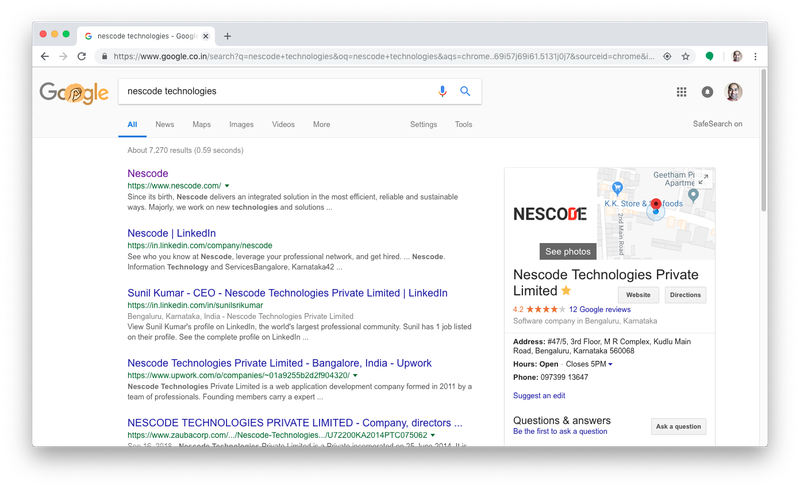Click the https://www.nescode.com/ green URL
The height and width of the screenshot is (489, 800).
click(x=174, y=186)
